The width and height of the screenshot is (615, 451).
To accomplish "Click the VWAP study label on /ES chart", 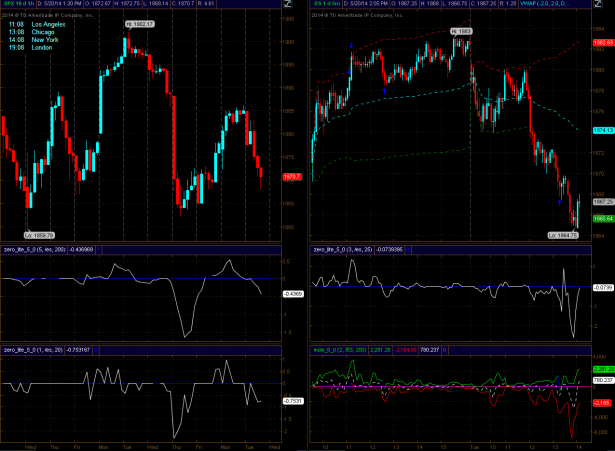I will point(544,4).
